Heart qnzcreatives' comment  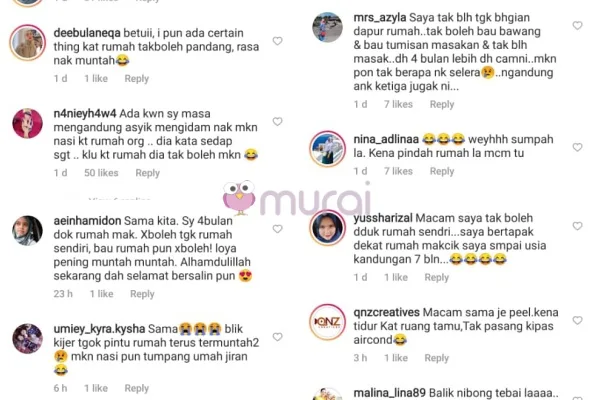tap(577, 320)
